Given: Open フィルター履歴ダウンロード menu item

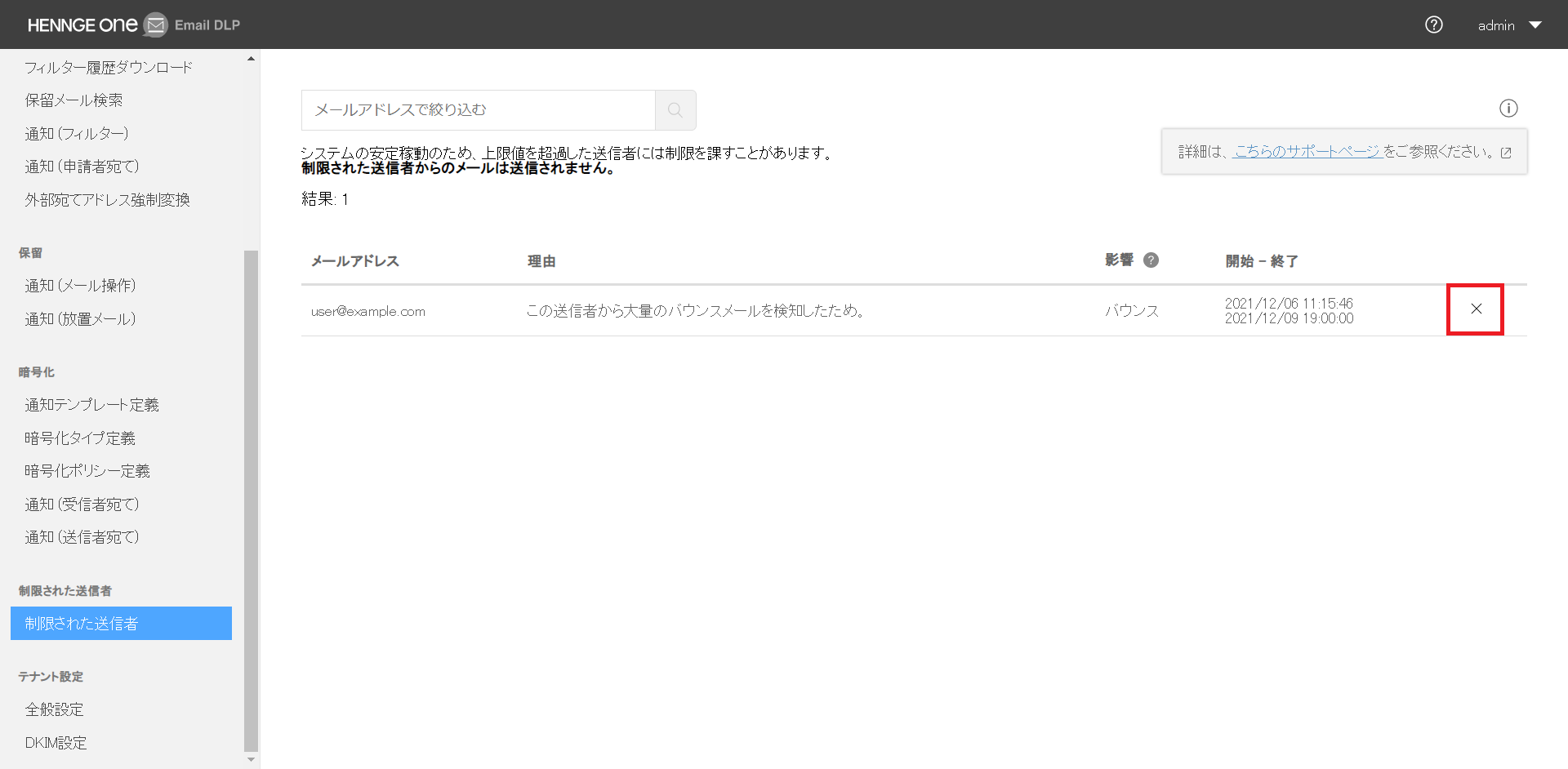Looking at the screenshot, I should tap(109, 68).
